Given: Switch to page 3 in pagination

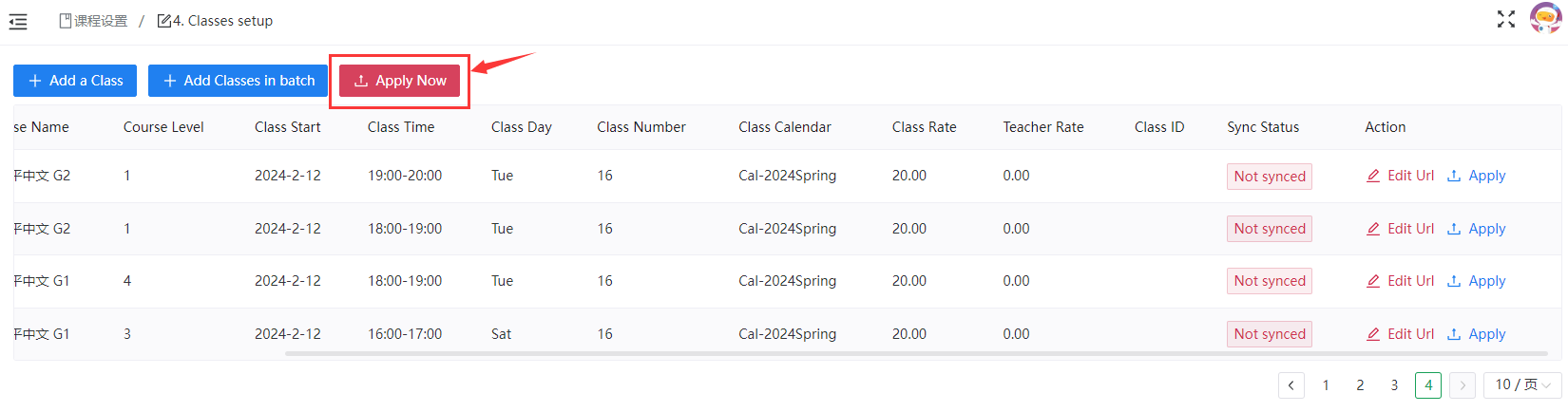Looking at the screenshot, I should (1394, 385).
